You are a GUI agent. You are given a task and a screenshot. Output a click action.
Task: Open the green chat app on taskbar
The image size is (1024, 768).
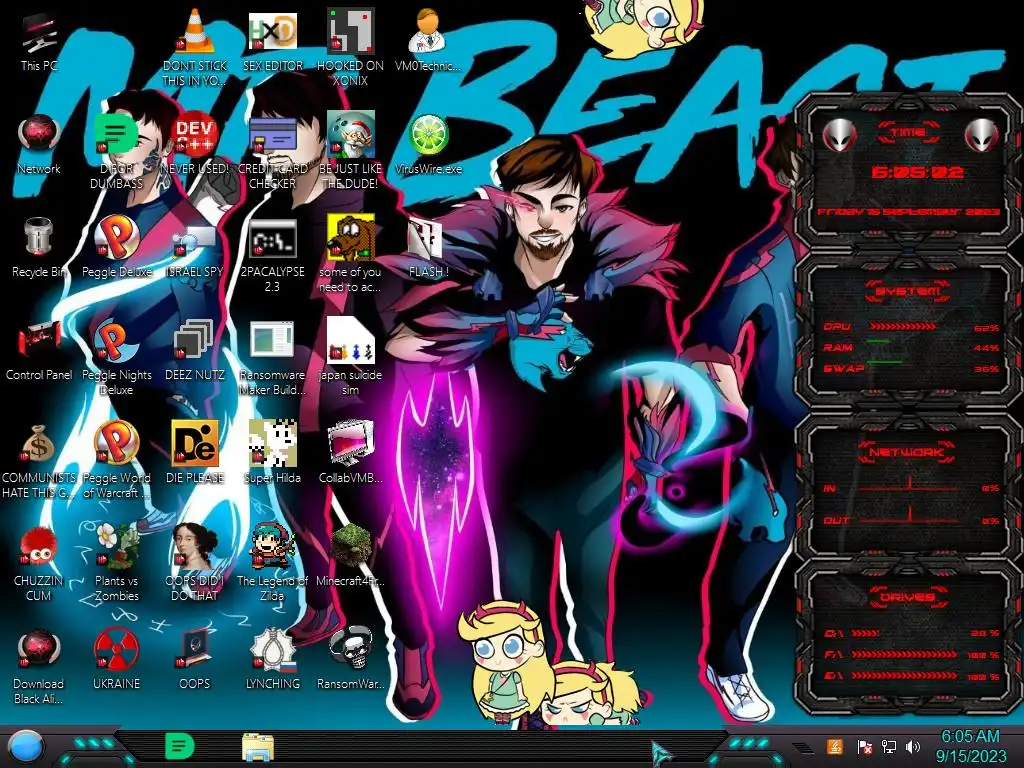tap(180, 746)
